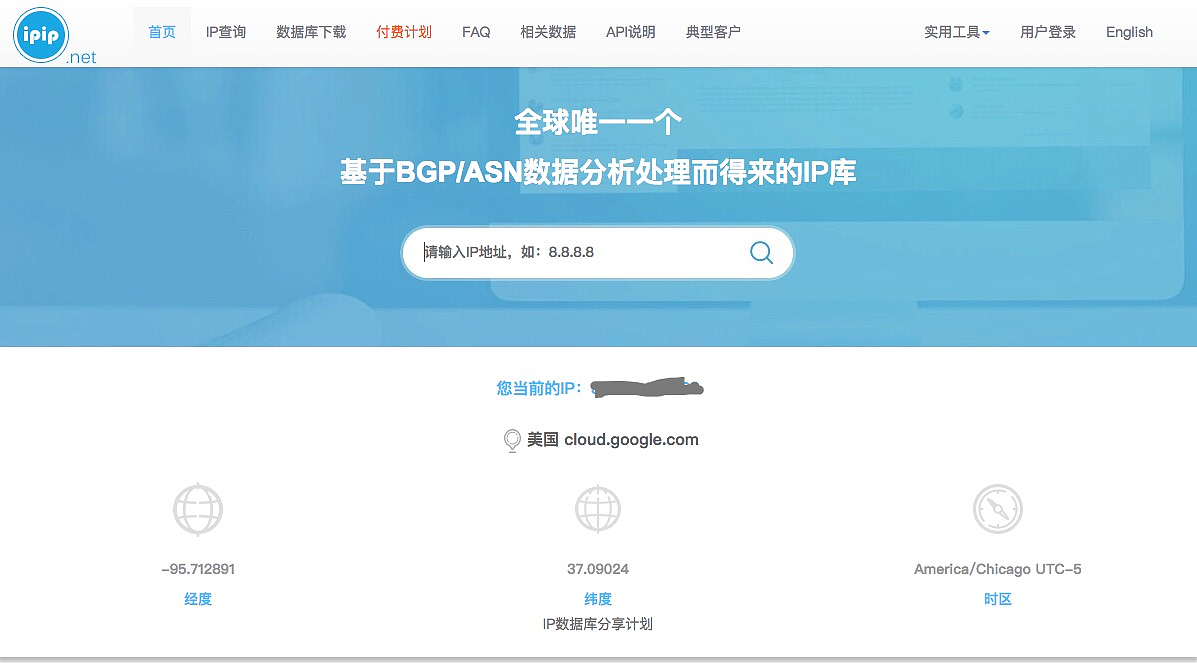Select 付费计划 in the navigation bar

point(404,32)
